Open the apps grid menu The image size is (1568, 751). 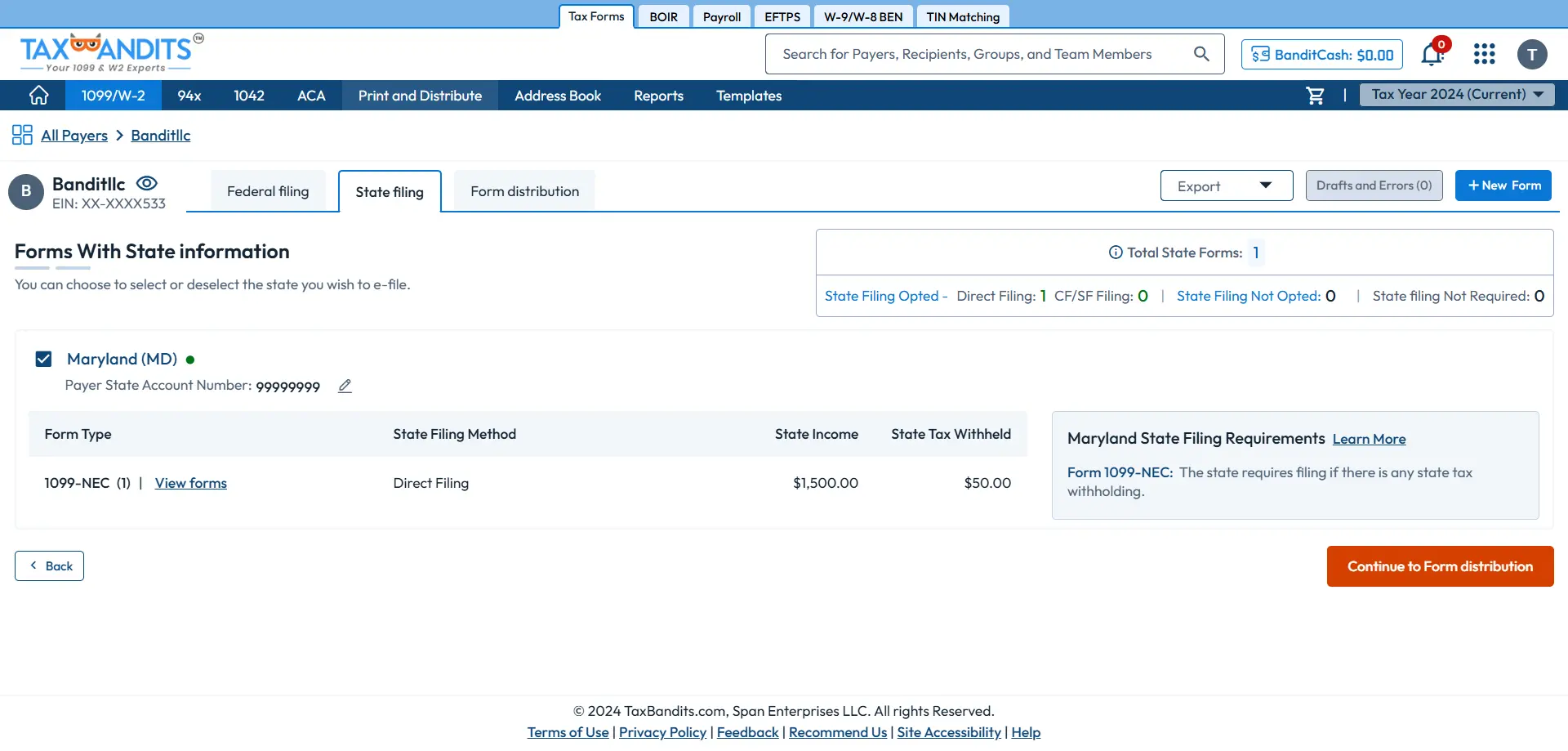[x=1484, y=54]
